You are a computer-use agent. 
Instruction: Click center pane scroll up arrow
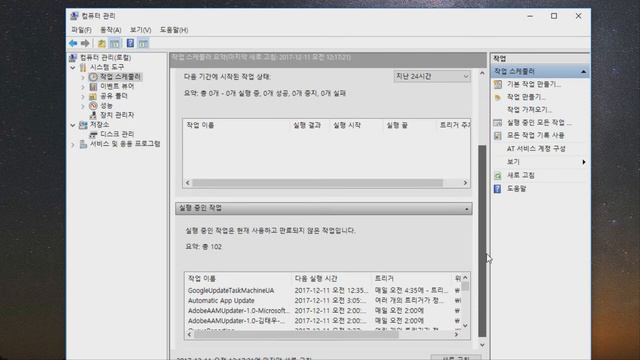[x=482, y=73]
